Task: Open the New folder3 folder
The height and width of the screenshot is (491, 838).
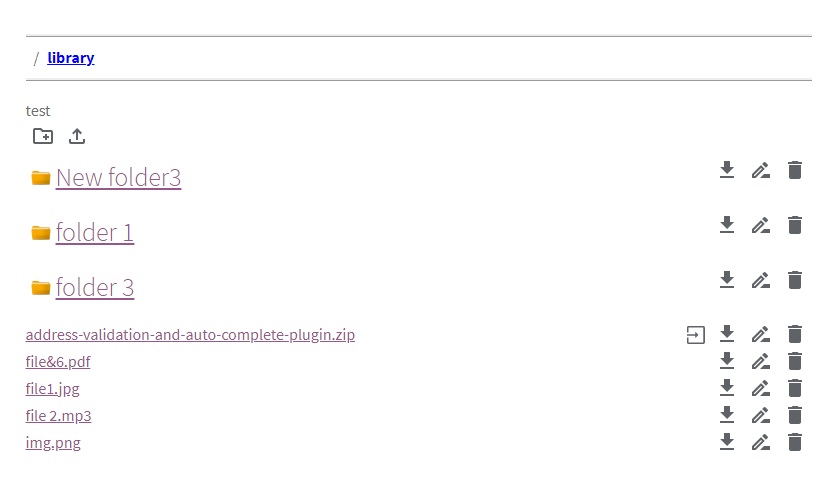Action: point(118,177)
